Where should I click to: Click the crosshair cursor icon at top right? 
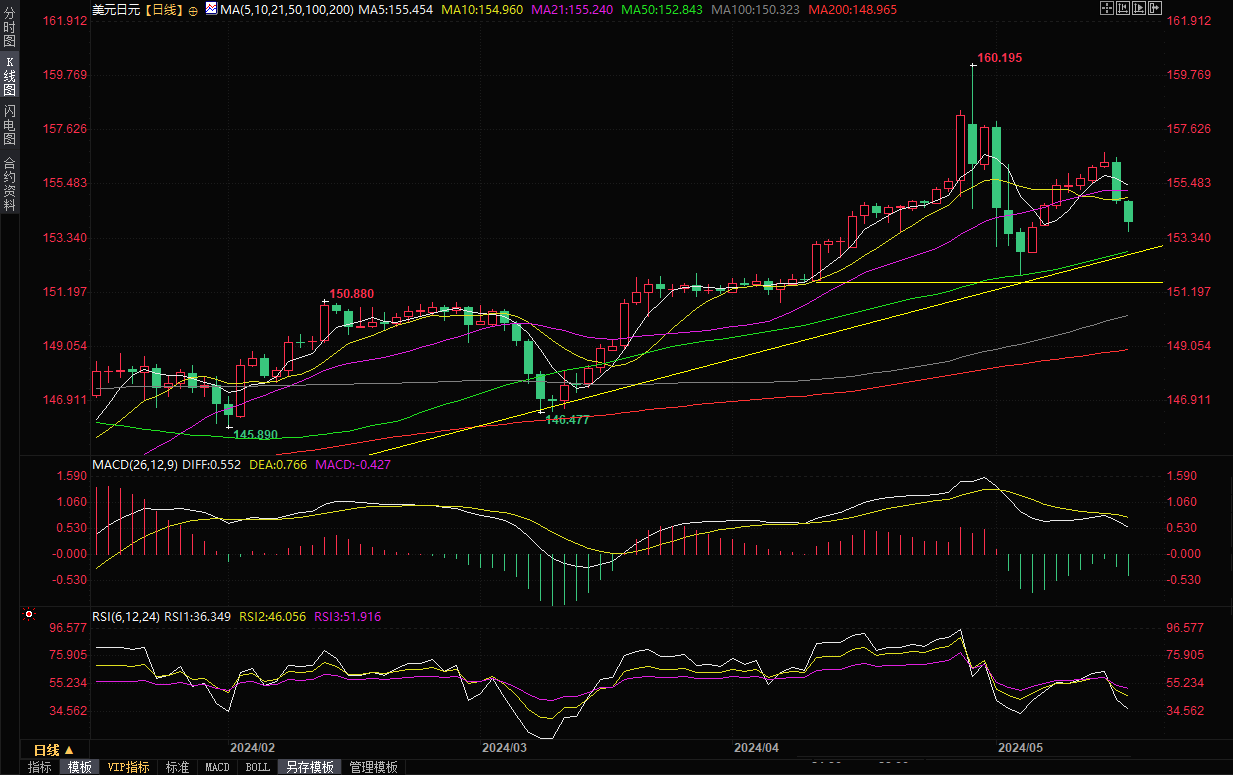coord(1107,8)
